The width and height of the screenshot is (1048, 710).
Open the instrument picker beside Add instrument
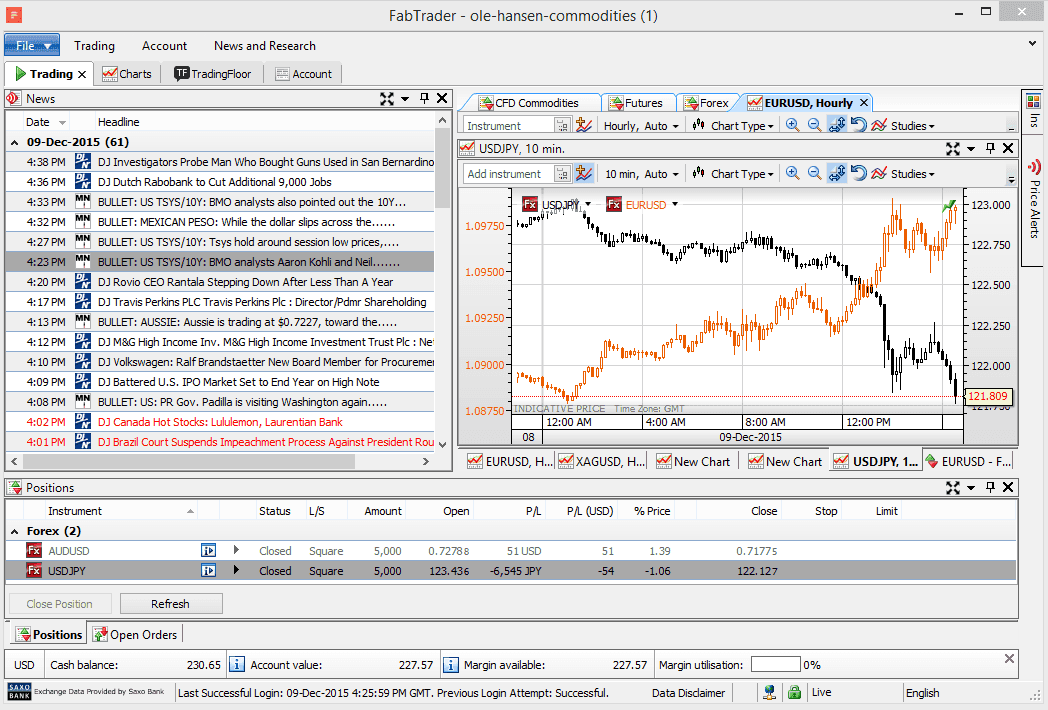click(563, 174)
